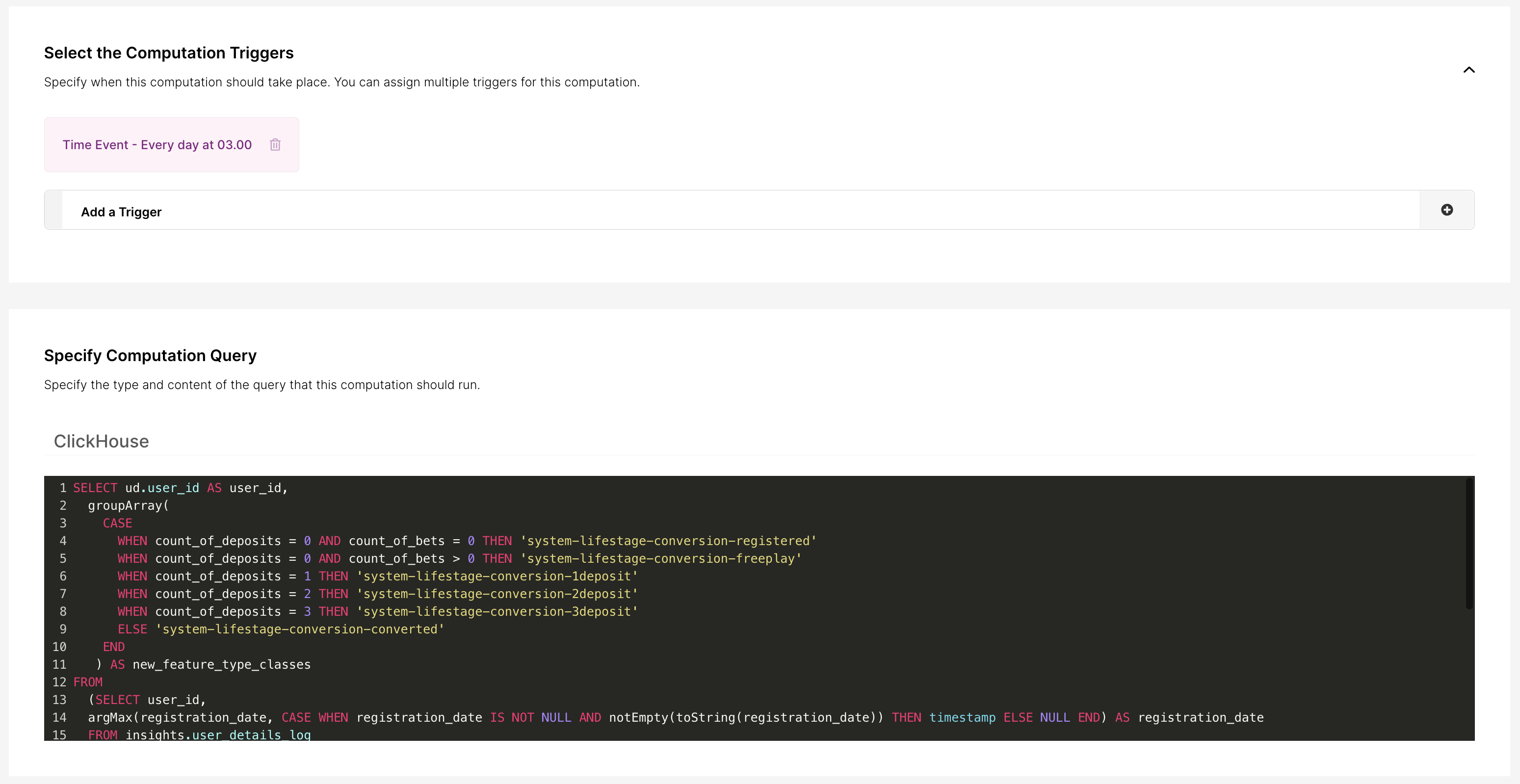This screenshot has width=1520, height=784.
Task: Click the SELECT keyword on line 1
Action: 95,488
